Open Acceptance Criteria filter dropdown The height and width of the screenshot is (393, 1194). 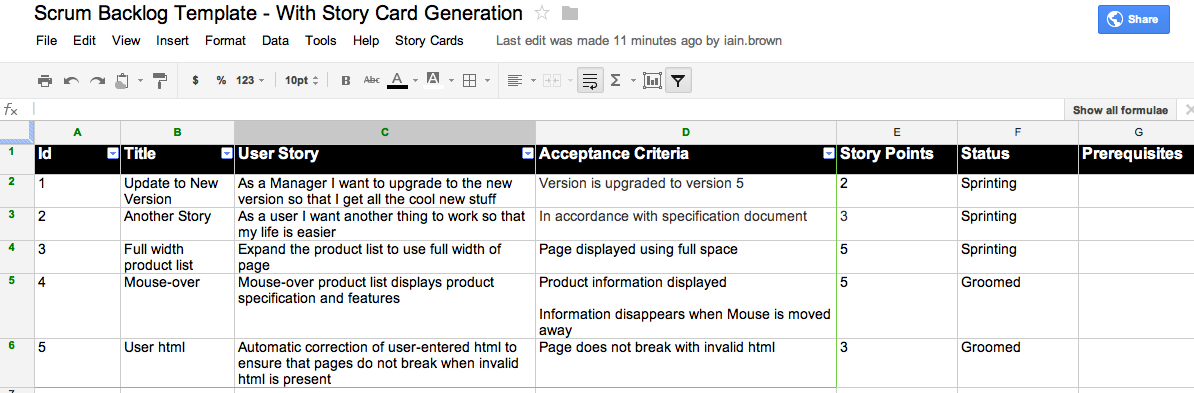[x=828, y=154]
